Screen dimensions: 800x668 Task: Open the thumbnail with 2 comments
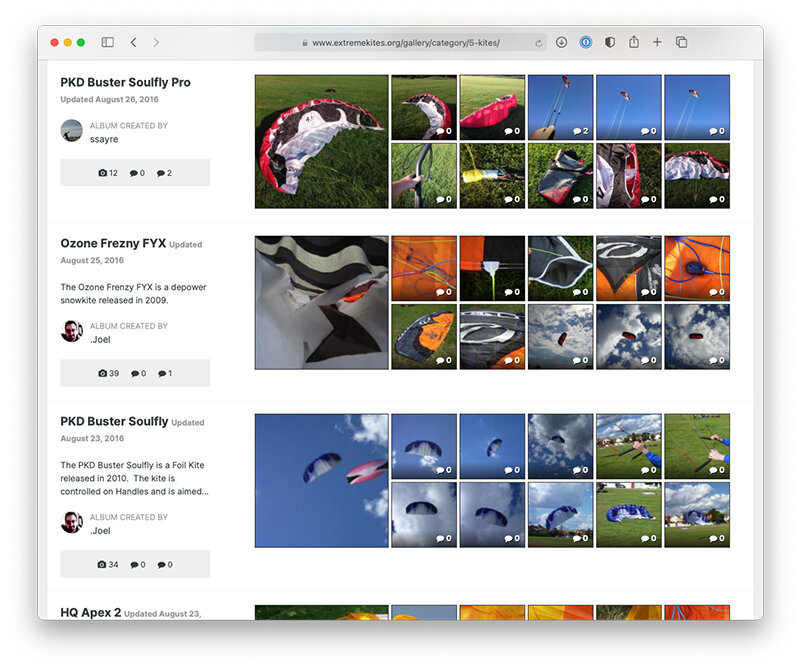560,107
